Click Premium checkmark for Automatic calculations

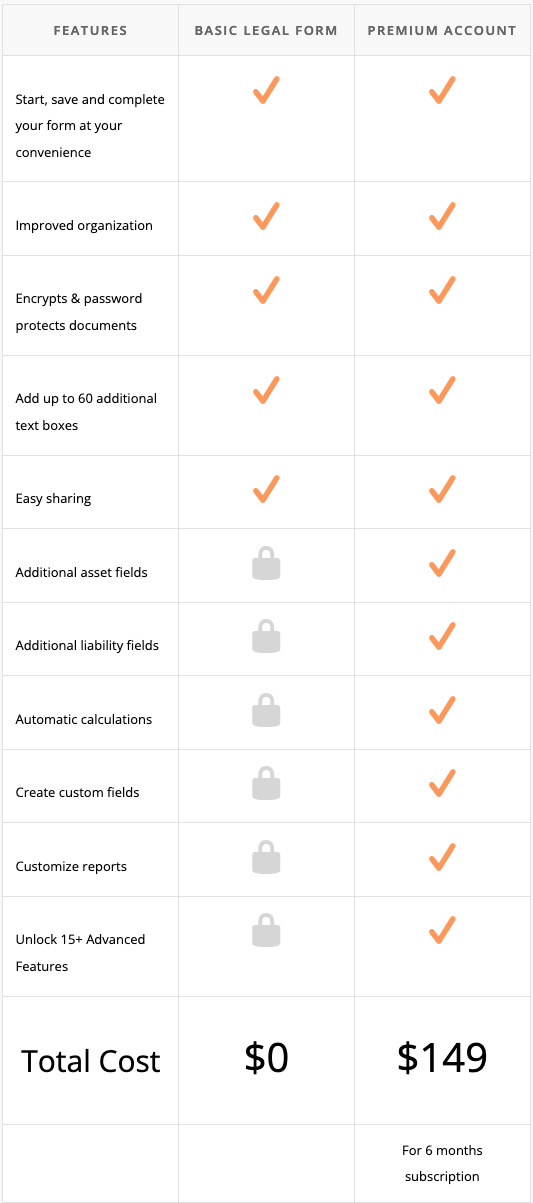tap(442, 710)
